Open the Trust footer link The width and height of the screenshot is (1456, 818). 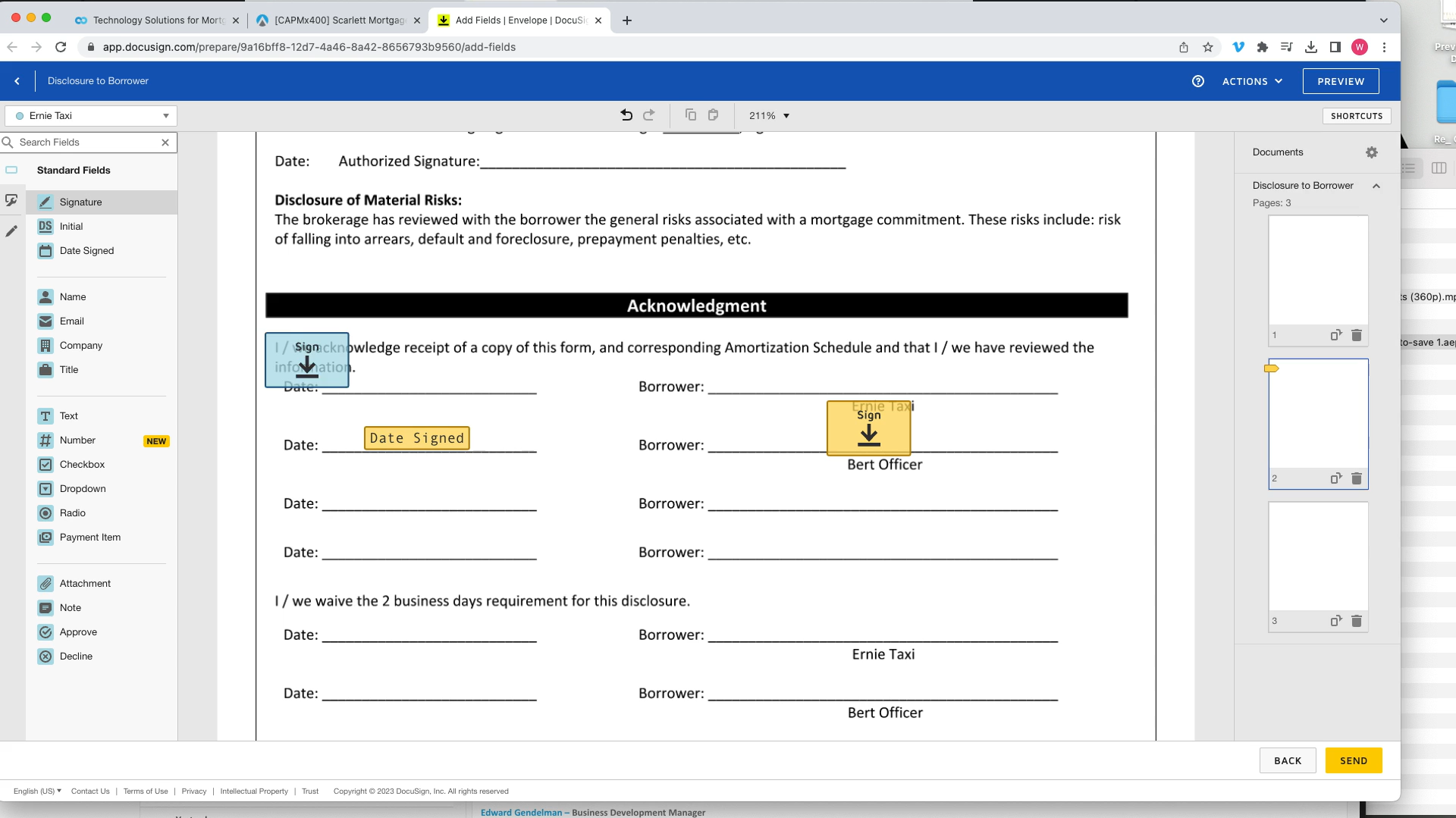point(310,791)
